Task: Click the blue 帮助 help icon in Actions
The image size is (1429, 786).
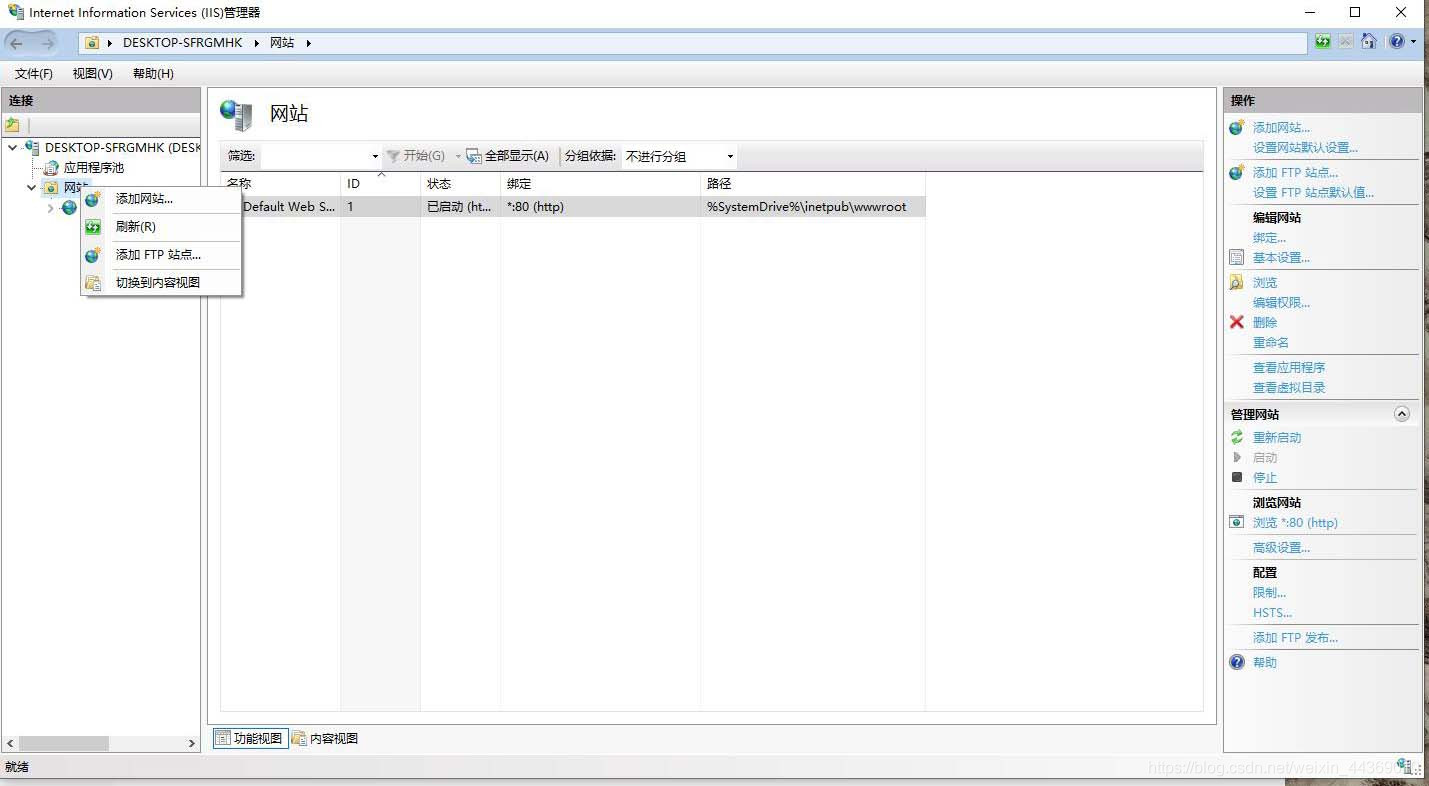Action: [x=1237, y=662]
